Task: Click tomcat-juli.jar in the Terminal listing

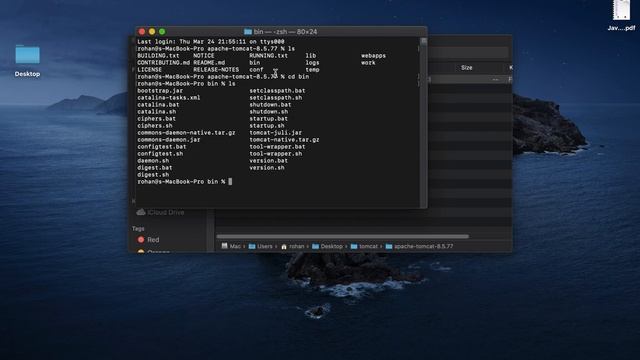Action: pos(276,133)
